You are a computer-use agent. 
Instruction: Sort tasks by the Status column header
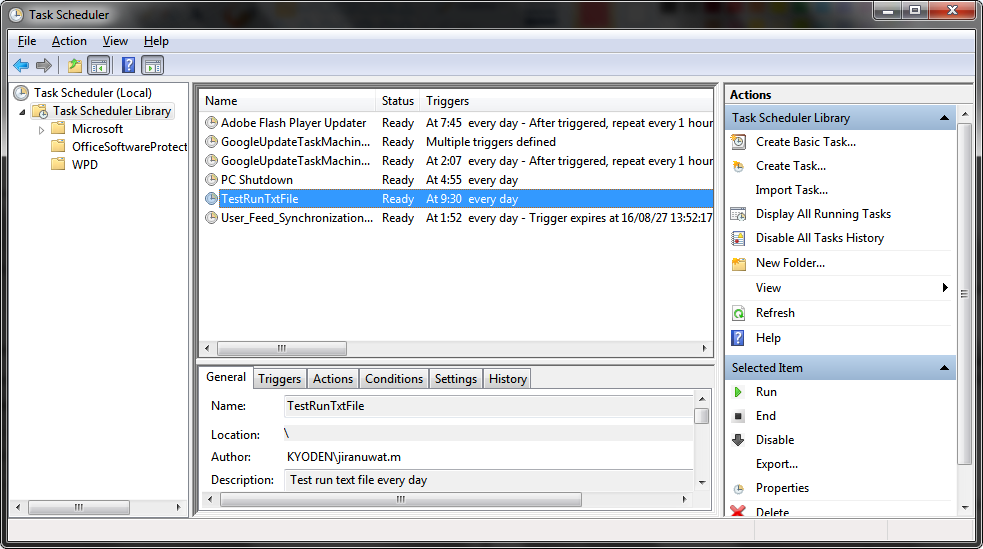point(397,101)
